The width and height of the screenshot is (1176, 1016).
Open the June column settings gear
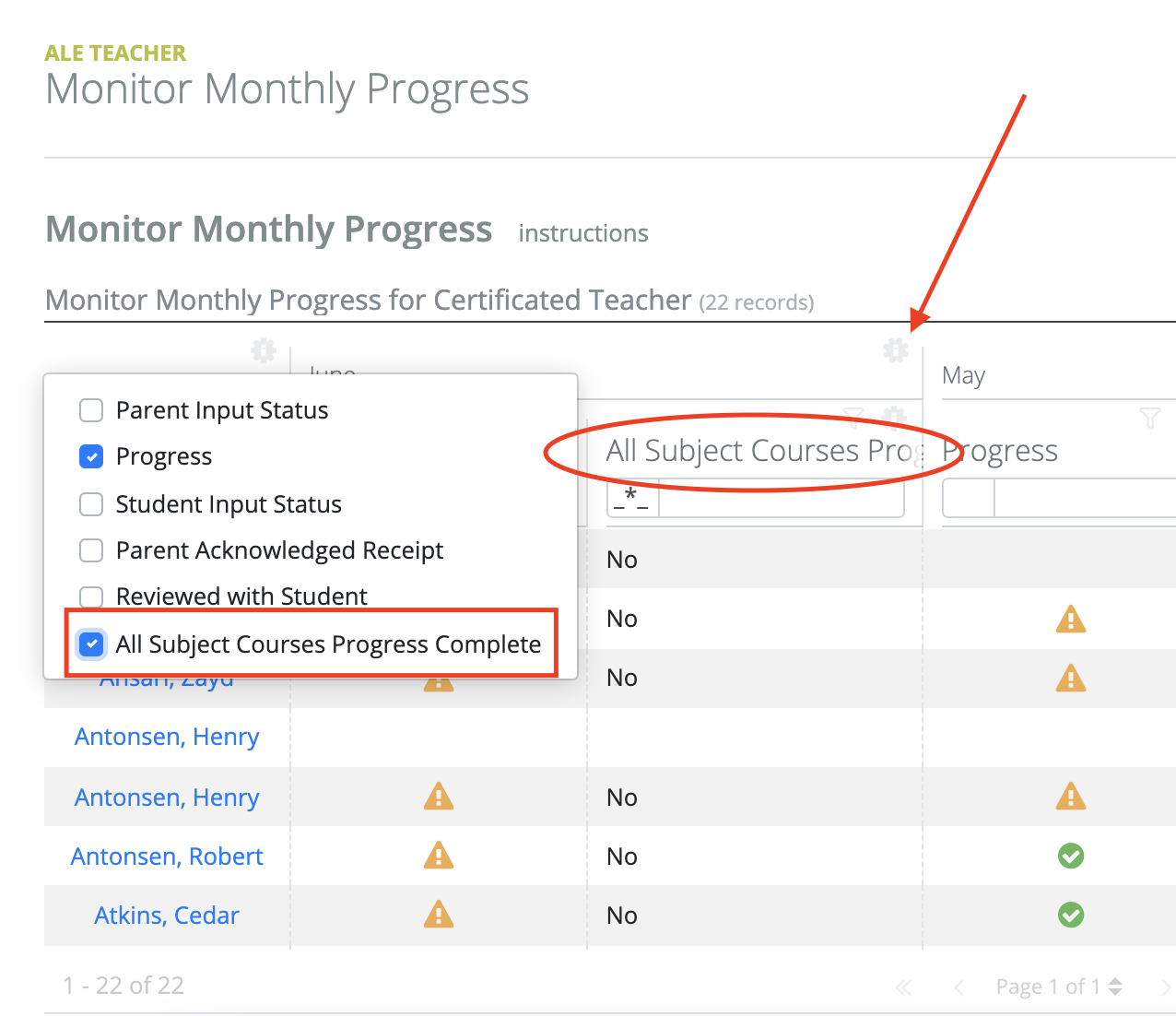click(896, 350)
